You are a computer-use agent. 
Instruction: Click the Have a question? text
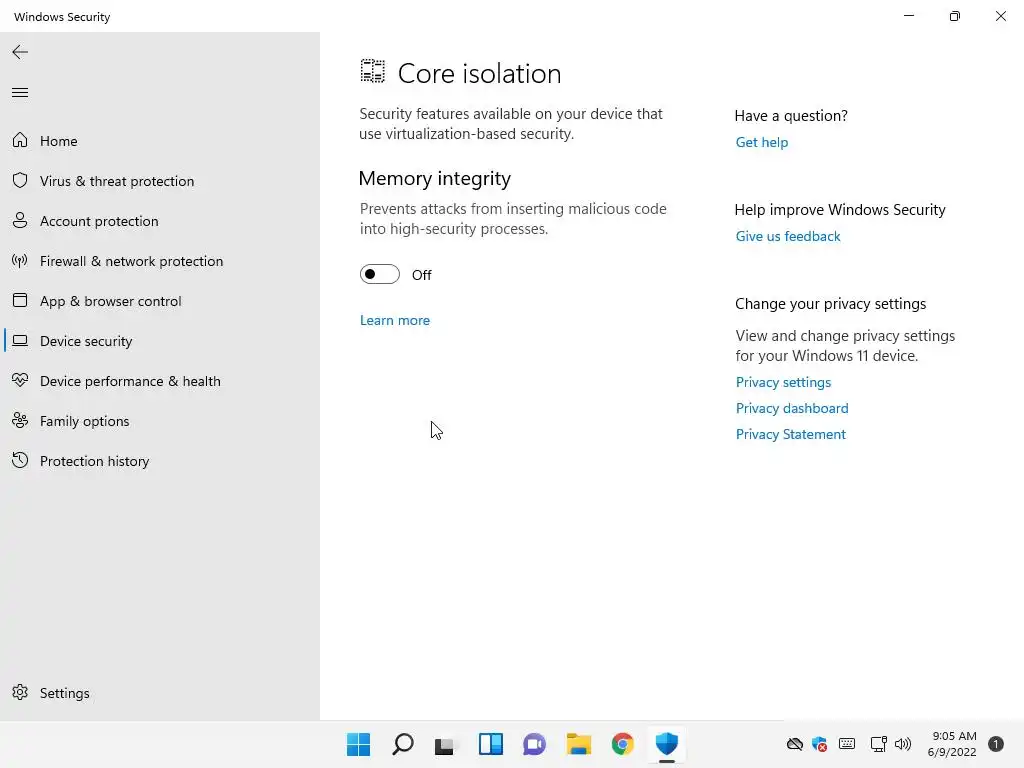[791, 116]
